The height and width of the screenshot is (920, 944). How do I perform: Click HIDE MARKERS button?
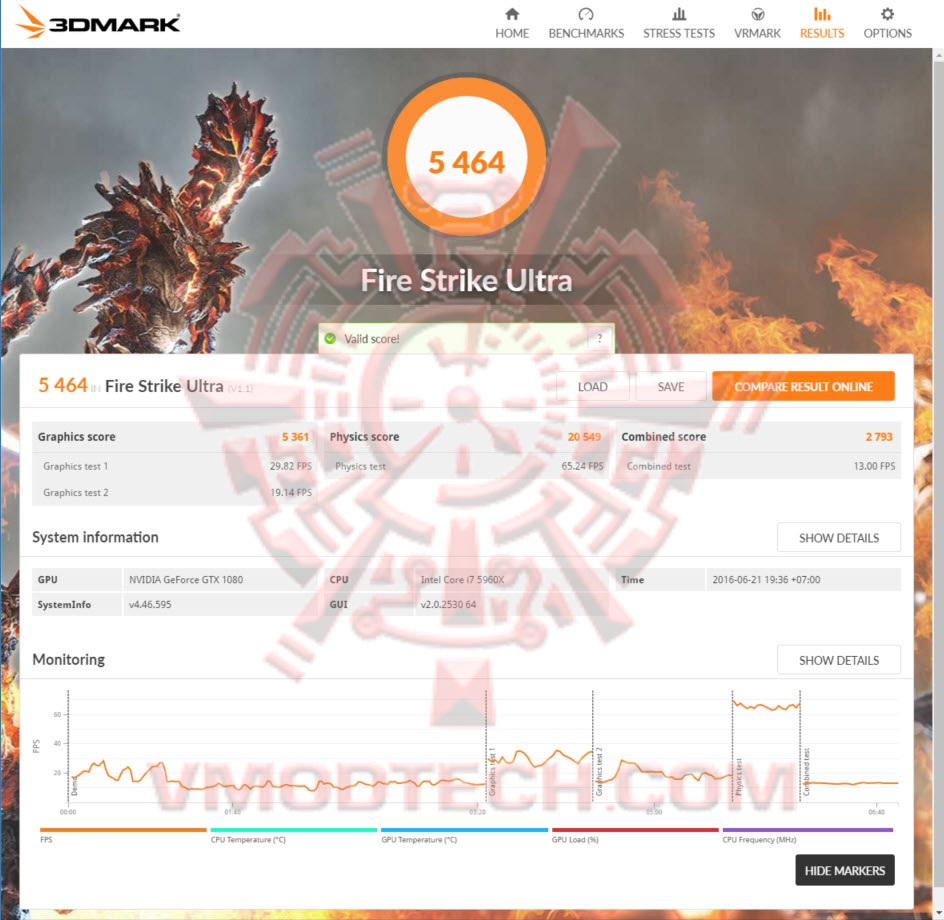click(845, 870)
